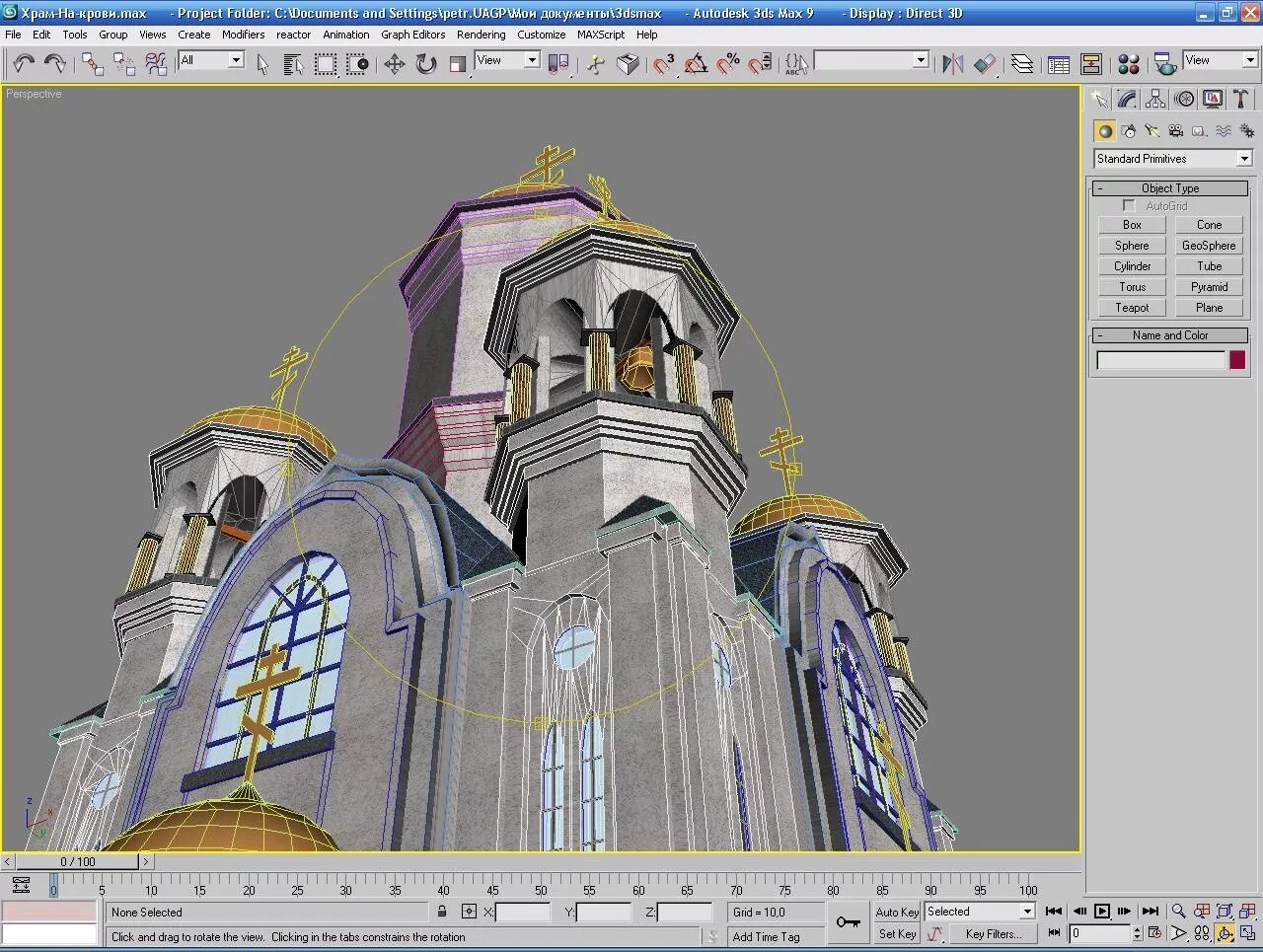
Task: Click the 0 / 100 time slider
Action: 78,861
